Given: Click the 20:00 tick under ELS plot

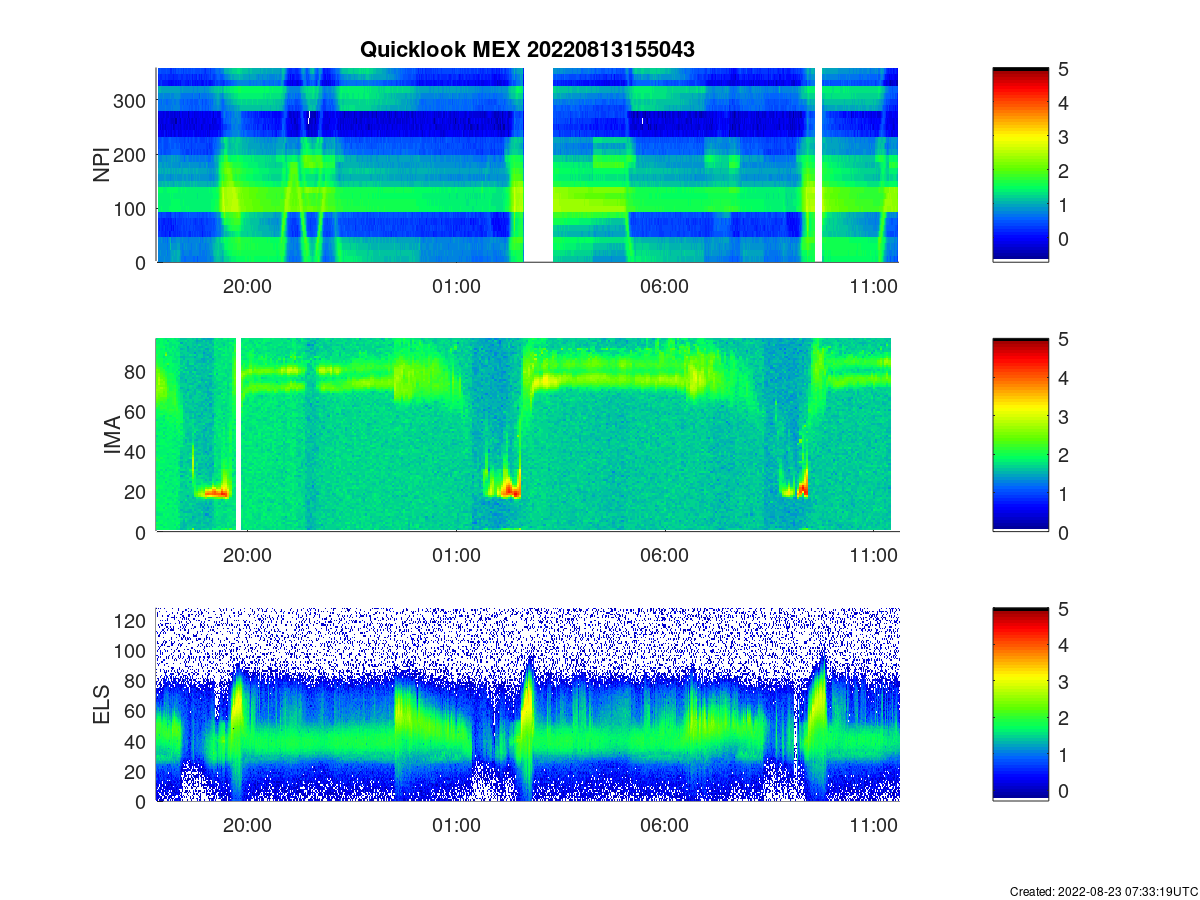Looking at the screenshot, I should [247, 826].
